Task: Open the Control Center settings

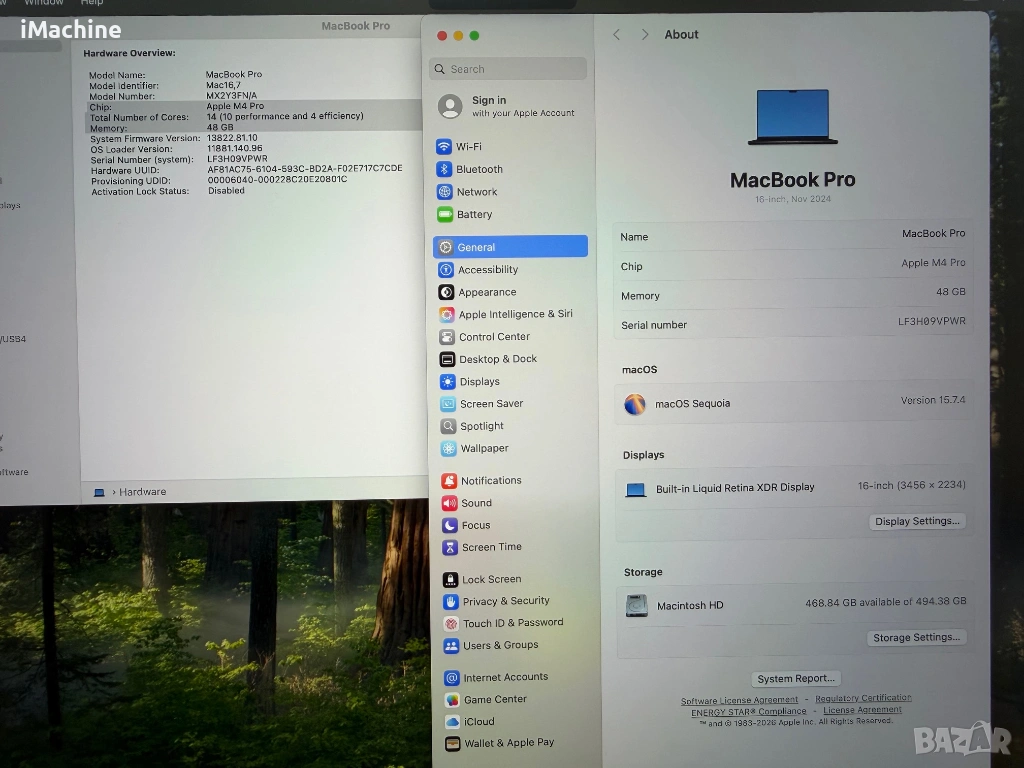Action: point(493,337)
